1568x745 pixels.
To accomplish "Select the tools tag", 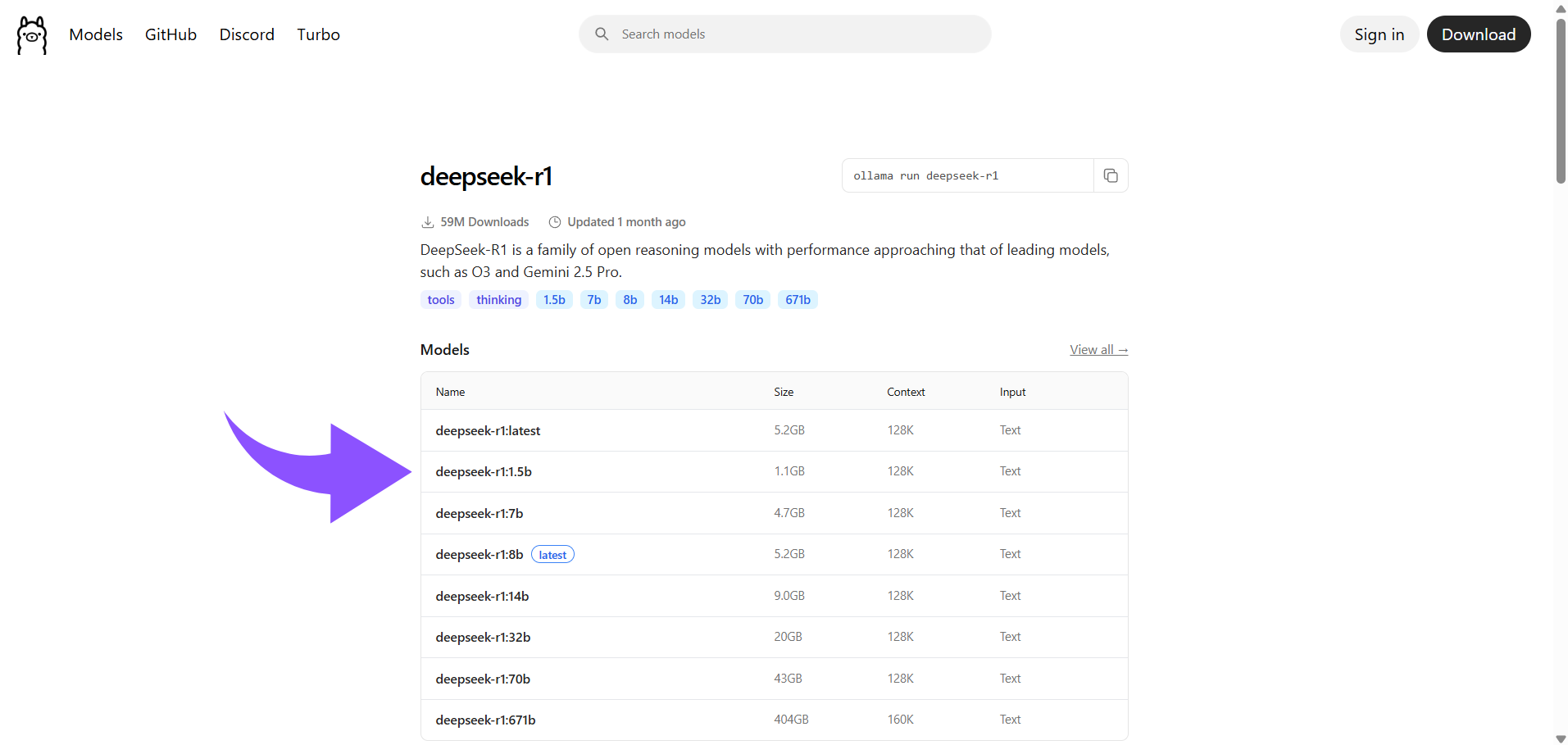I will point(441,300).
